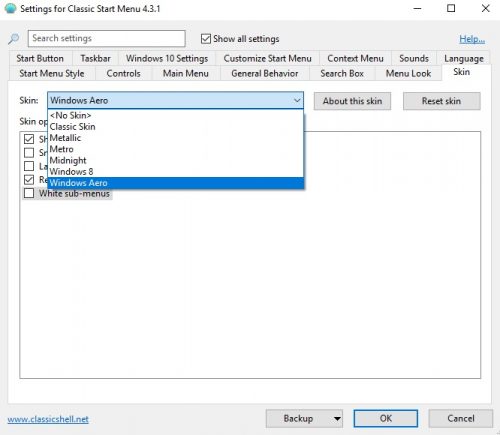Open the Sounds tab
Screen dimensions: 500x435
click(x=414, y=58)
